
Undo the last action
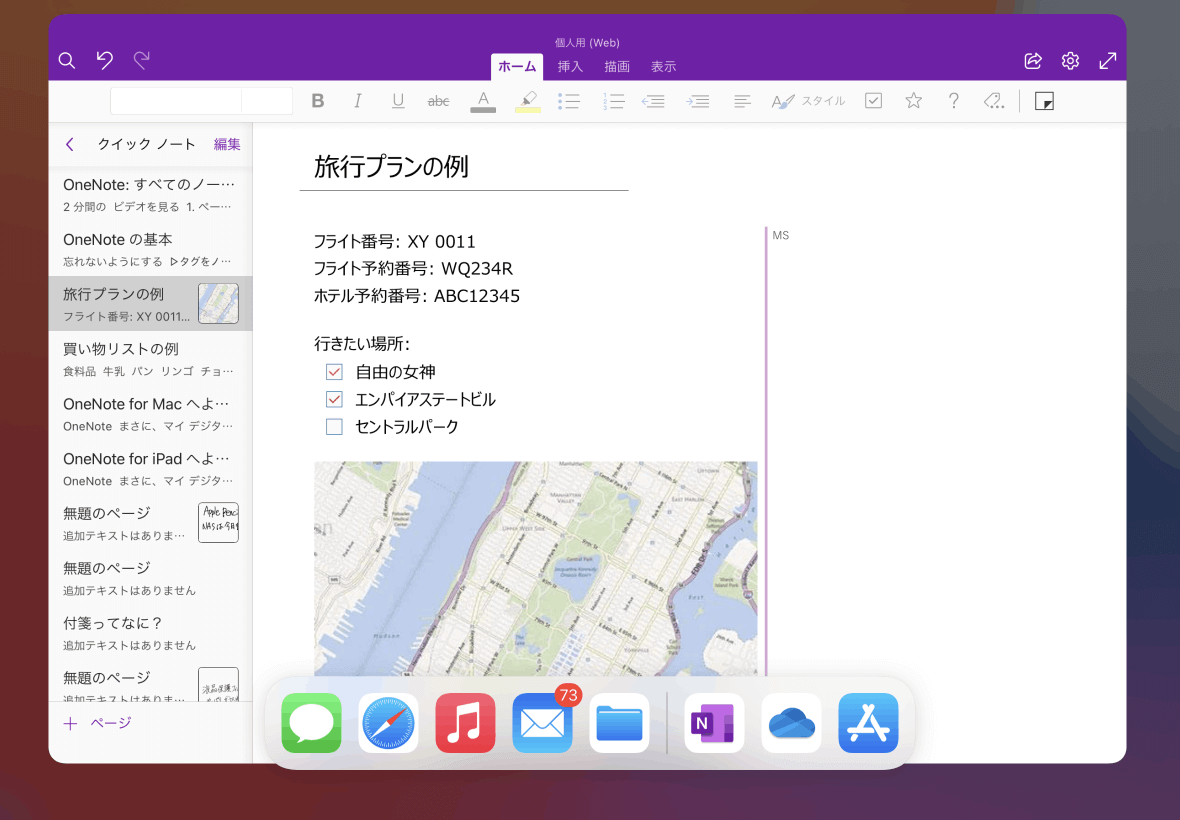click(105, 60)
